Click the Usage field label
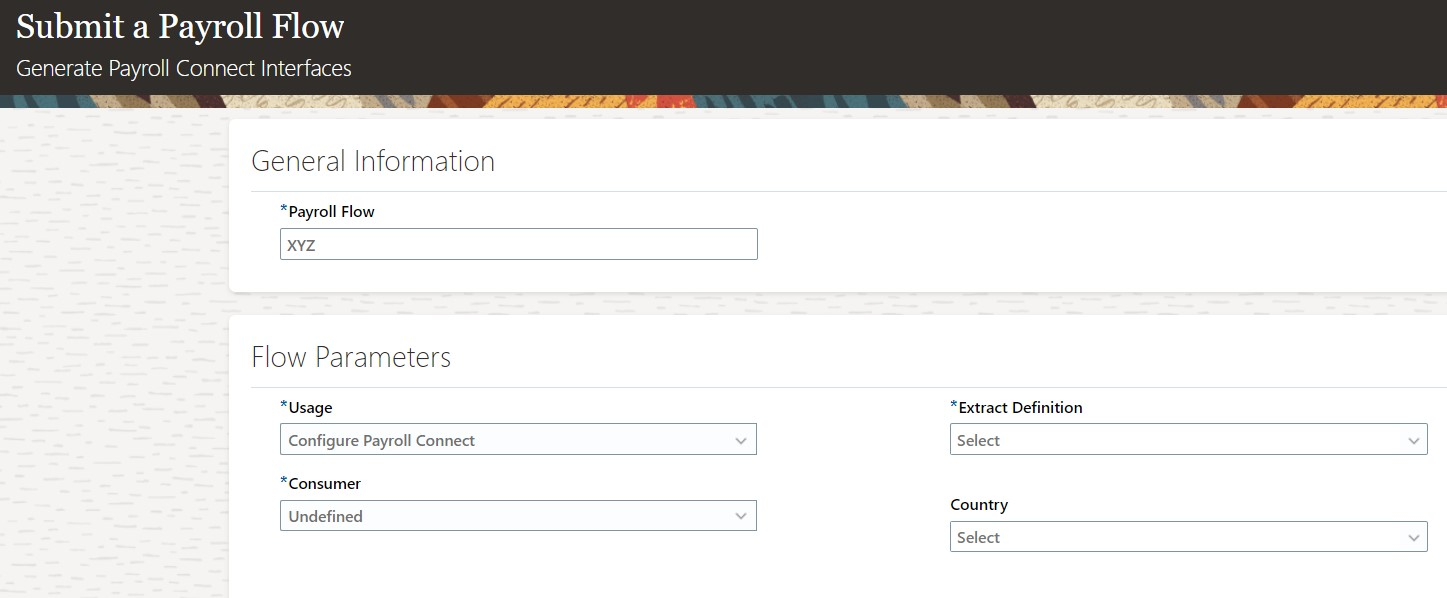 coord(310,408)
